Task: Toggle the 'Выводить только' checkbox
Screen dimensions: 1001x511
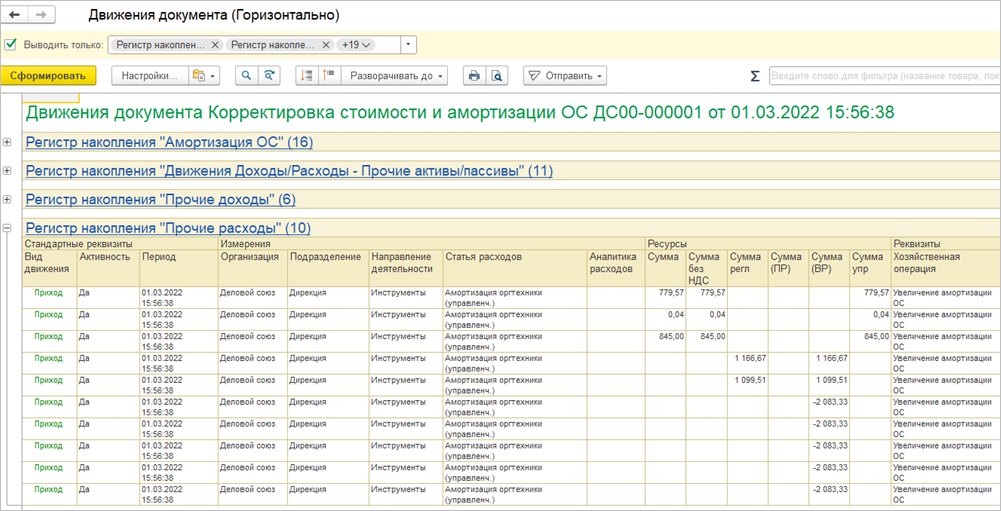Action: point(11,45)
